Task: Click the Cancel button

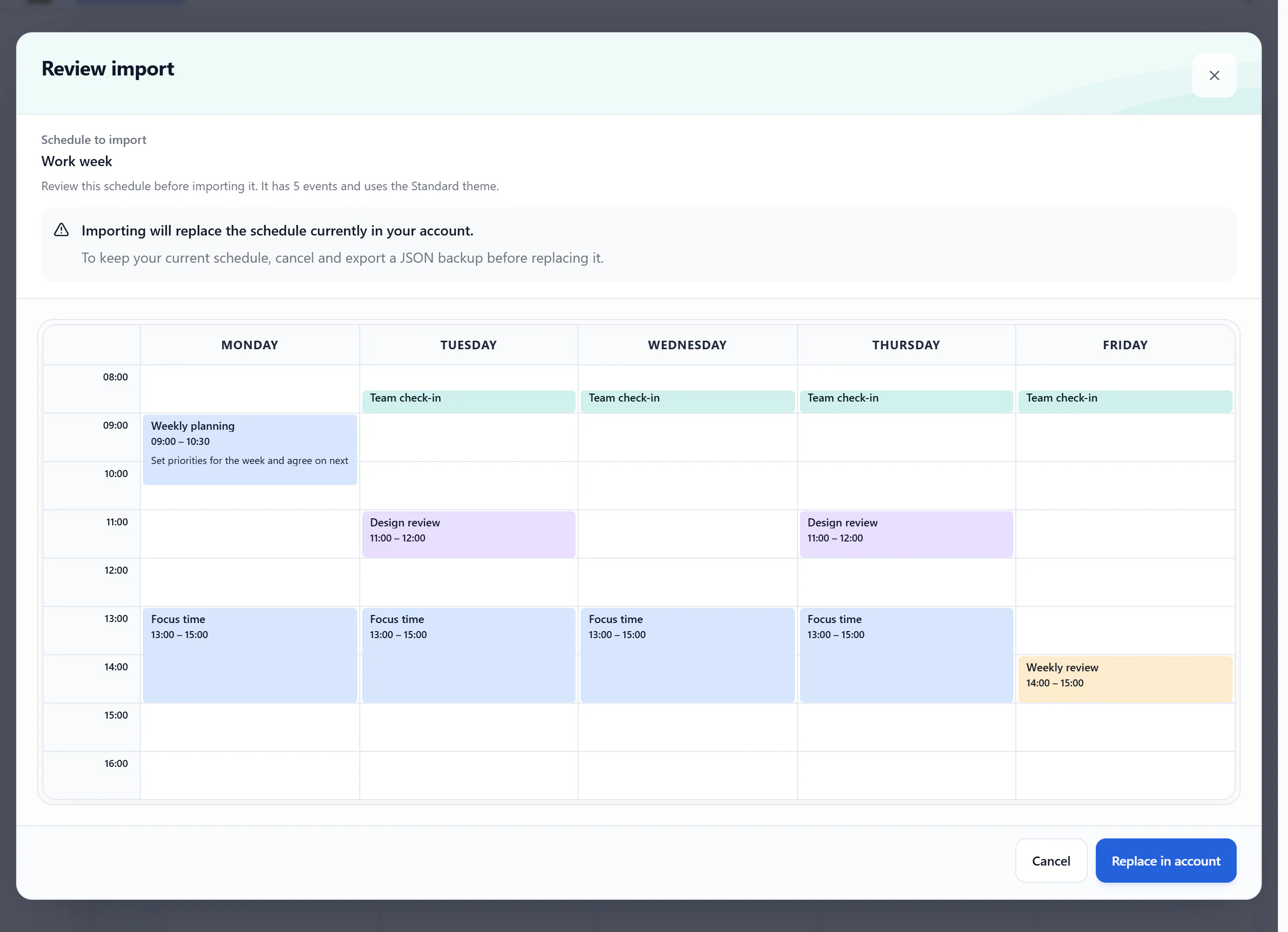Action: (x=1051, y=861)
